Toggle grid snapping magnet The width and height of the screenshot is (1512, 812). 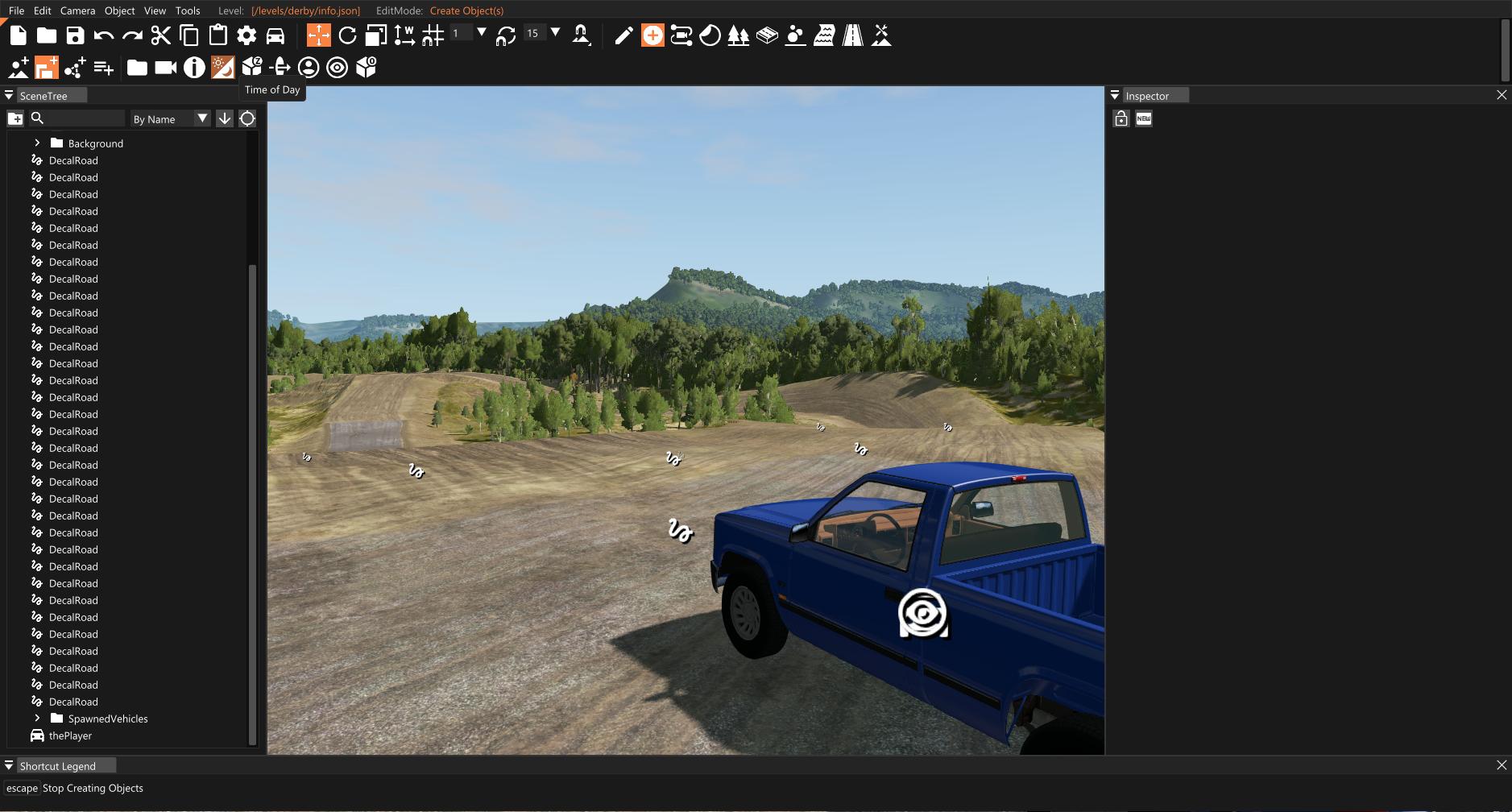[433, 35]
